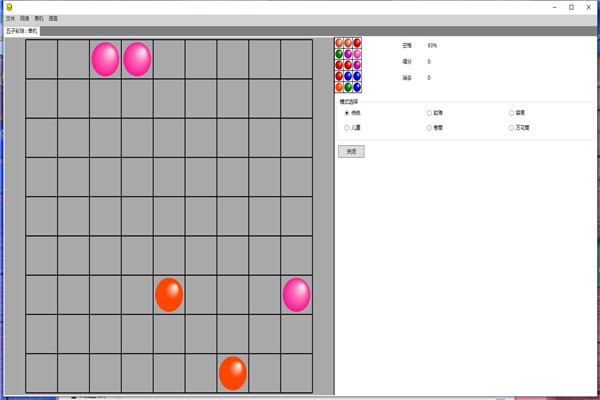Click the empty top-left cell of the board
The width and height of the screenshot is (600, 400).
[41, 59]
